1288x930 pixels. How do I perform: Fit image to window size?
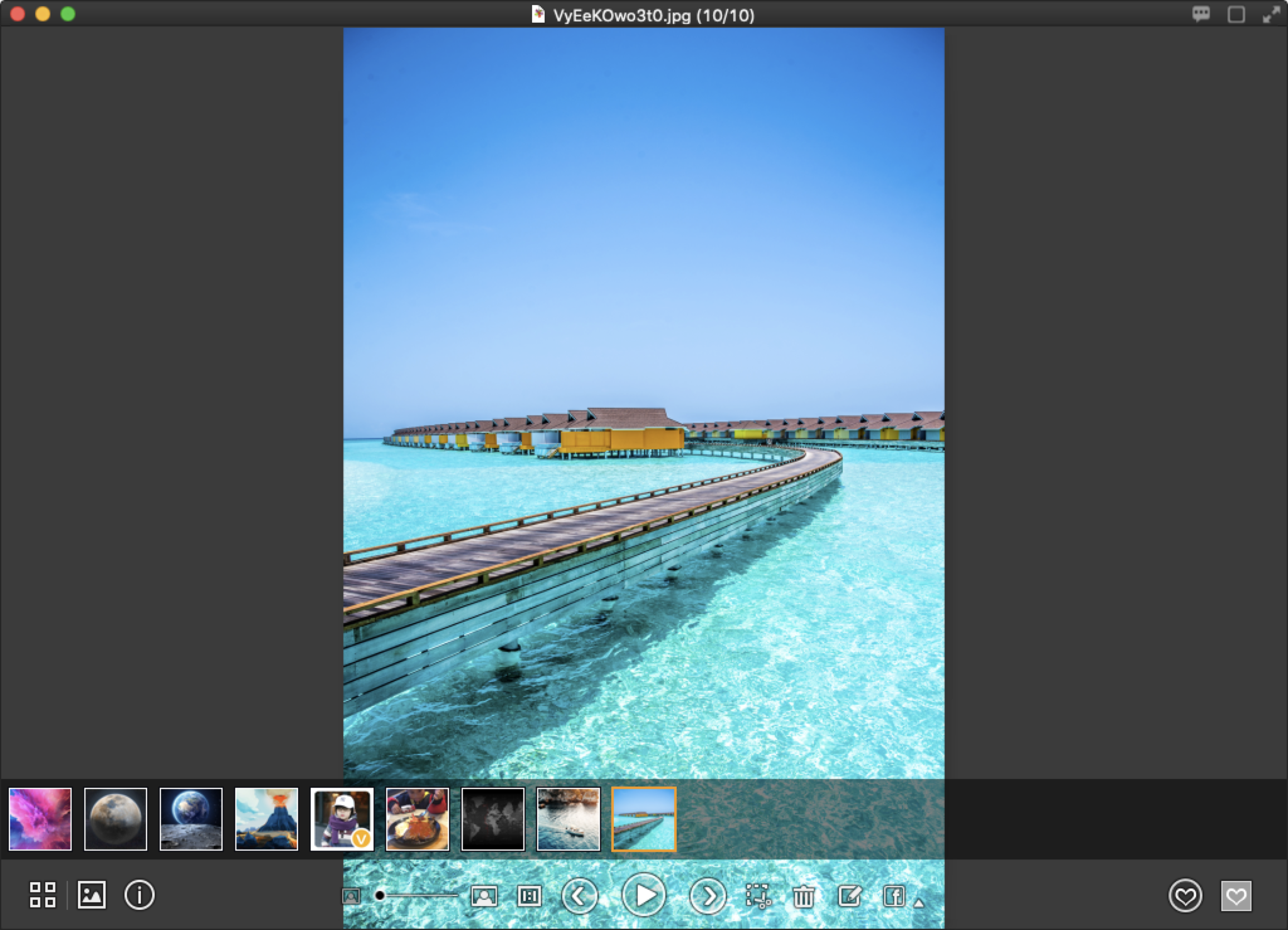[484, 896]
